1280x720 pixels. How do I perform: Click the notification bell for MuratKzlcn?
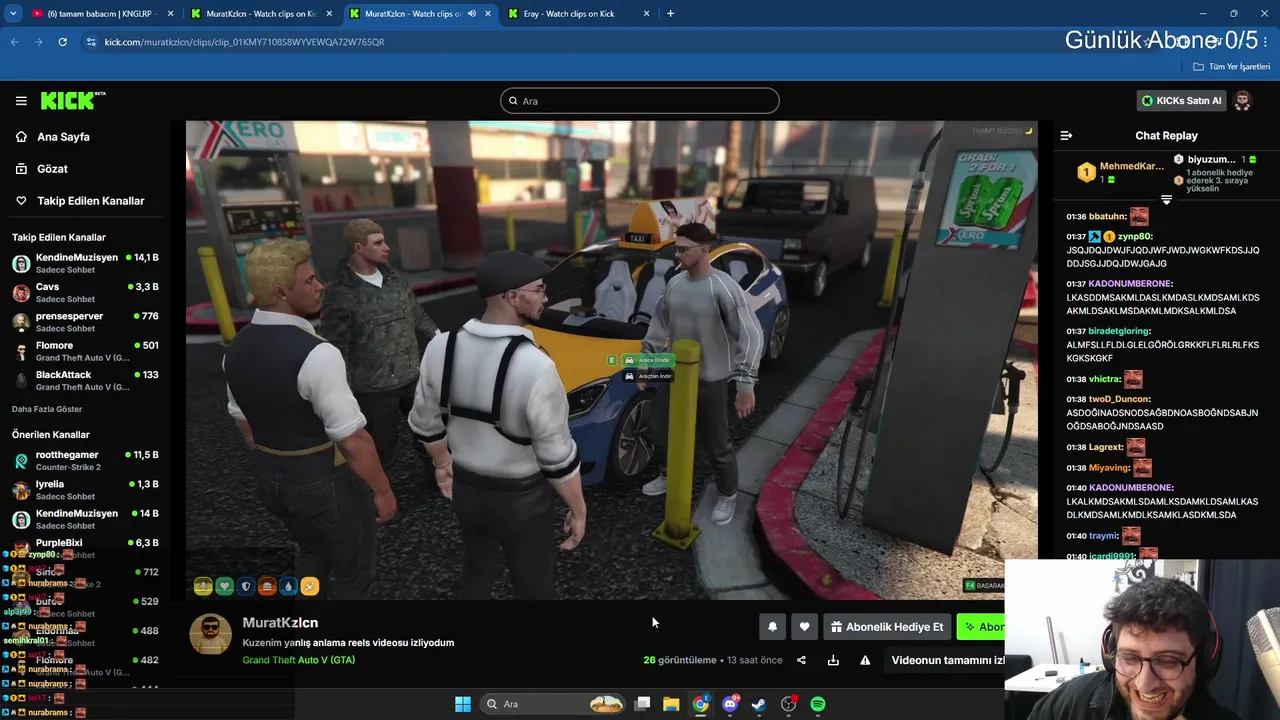[x=772, y=627]
